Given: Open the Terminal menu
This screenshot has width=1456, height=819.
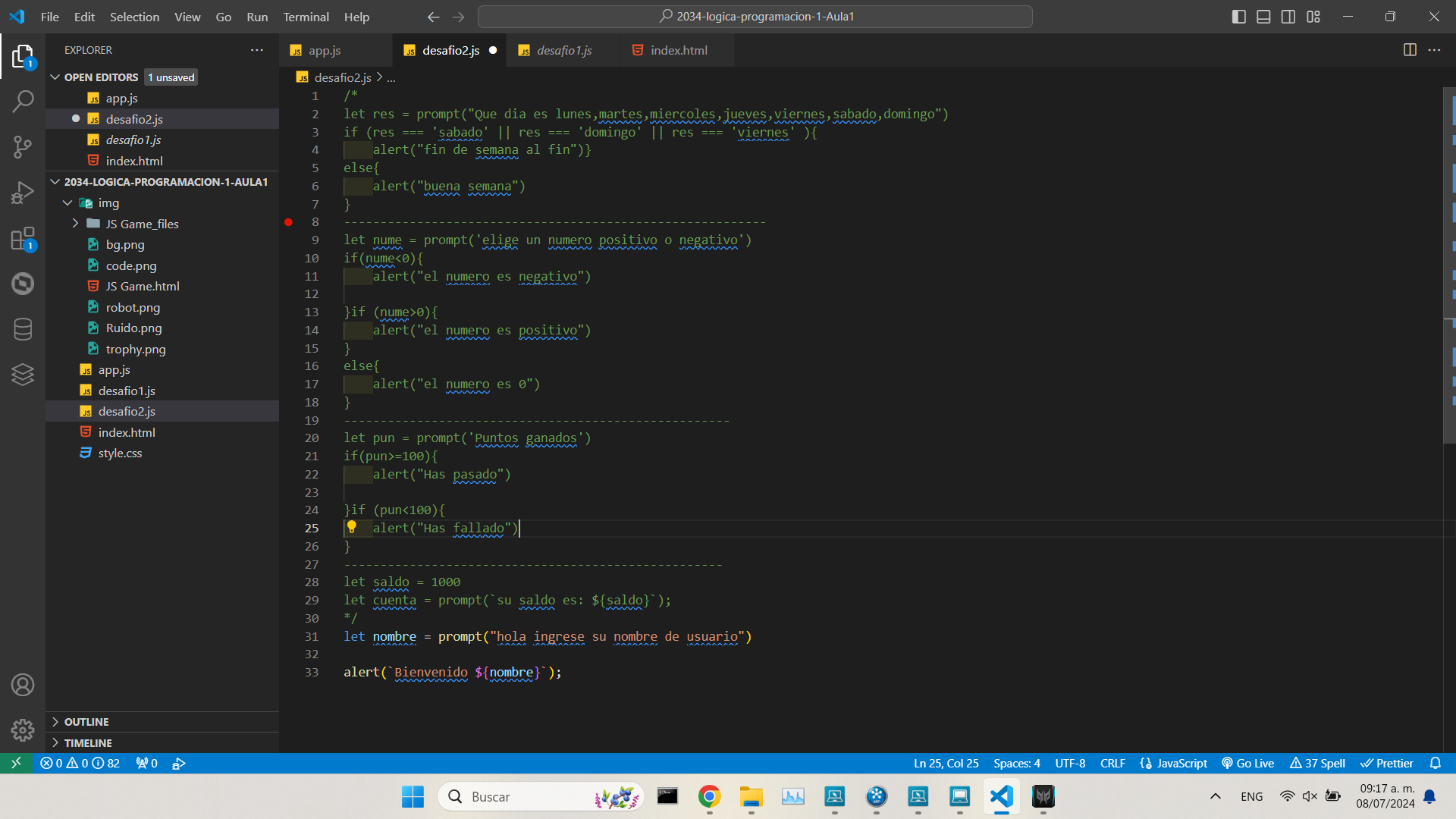Looking at the screenshot, I should (x=306, y=17).
